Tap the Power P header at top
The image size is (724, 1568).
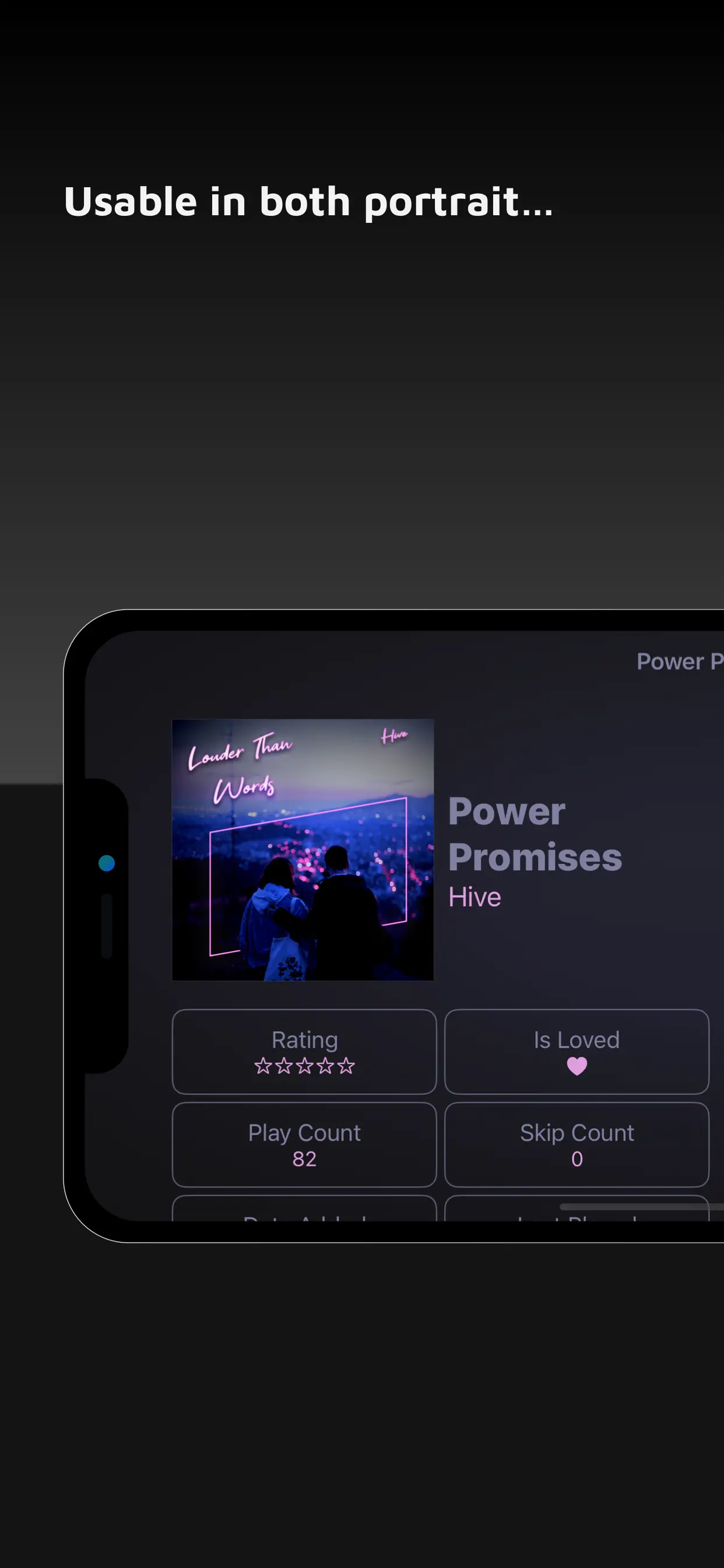click(680, 661)
